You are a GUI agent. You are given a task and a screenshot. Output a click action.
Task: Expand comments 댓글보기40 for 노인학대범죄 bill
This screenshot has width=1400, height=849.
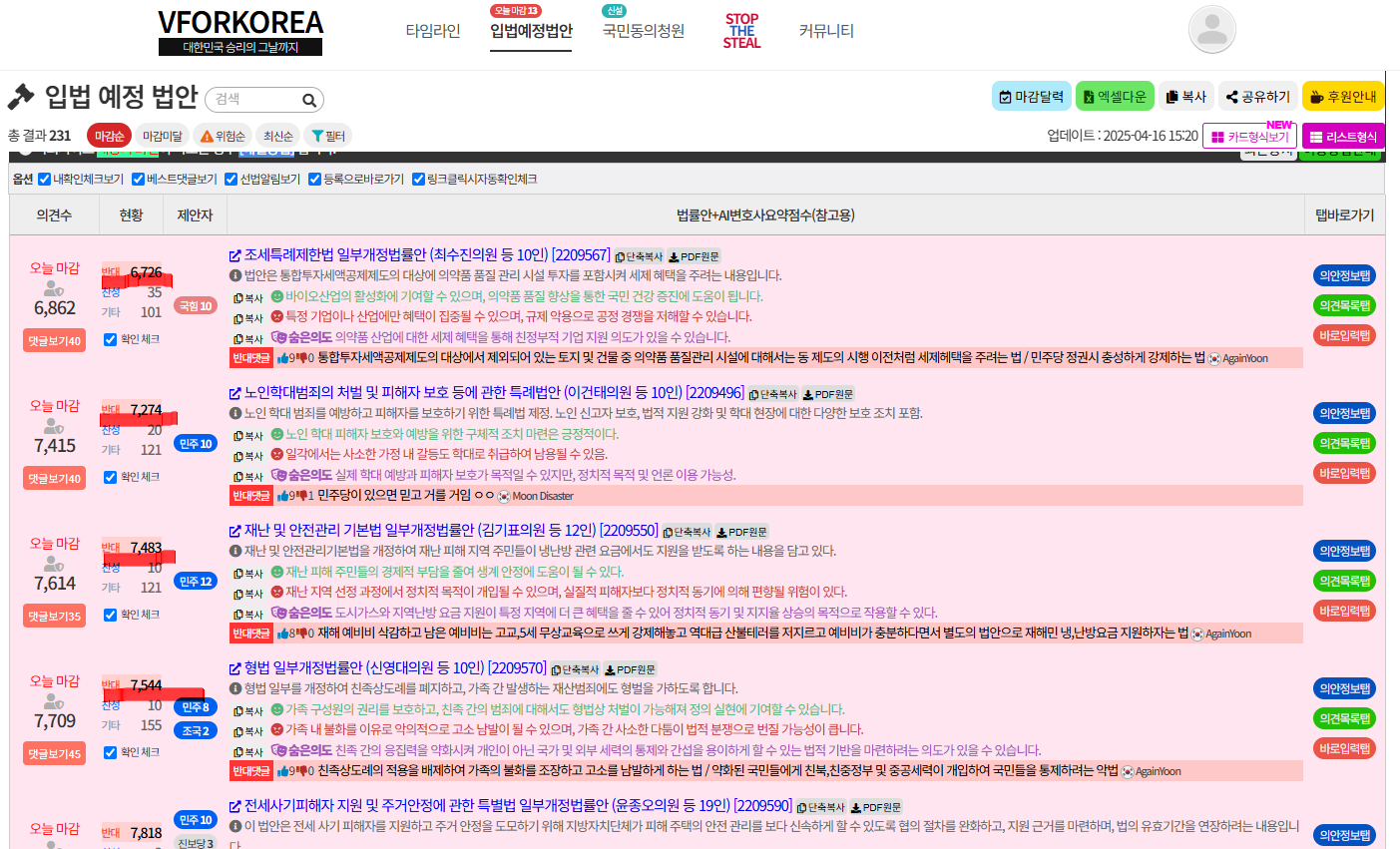coord(55,479)
